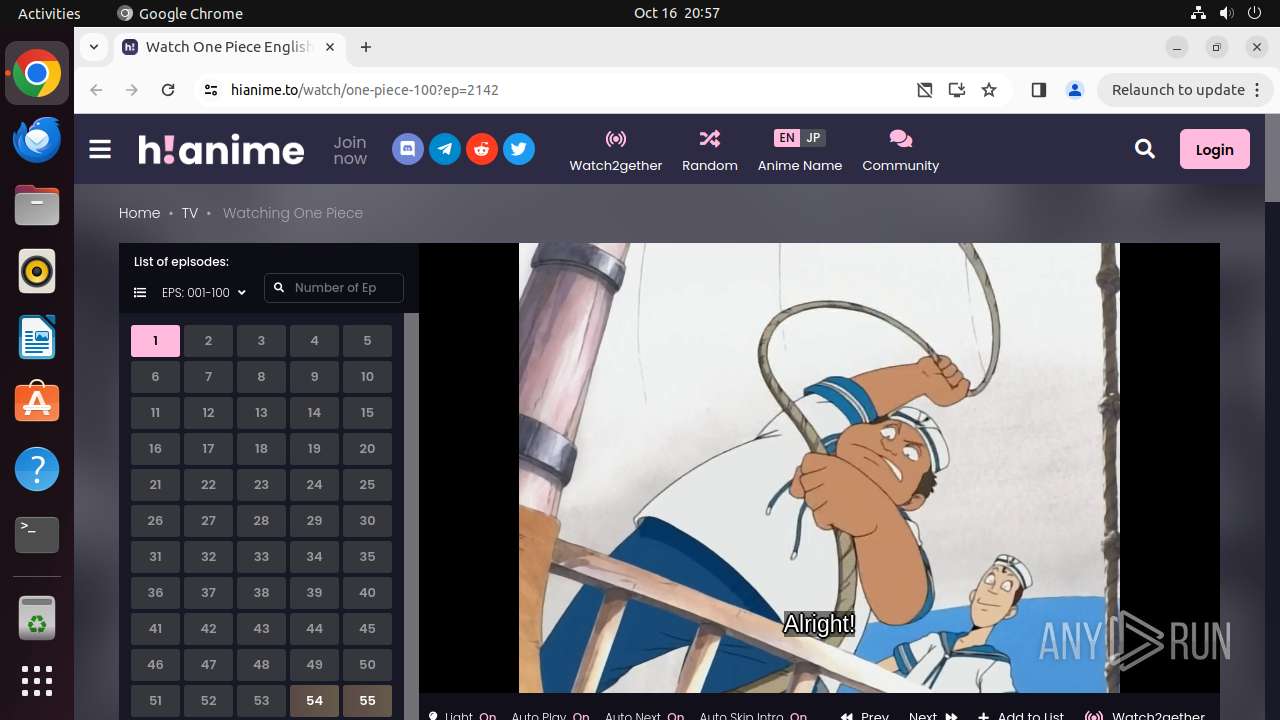The height and width of the screenshot is (720, 1280).
Task: Open Activities overview
Action: click(49, 13)
